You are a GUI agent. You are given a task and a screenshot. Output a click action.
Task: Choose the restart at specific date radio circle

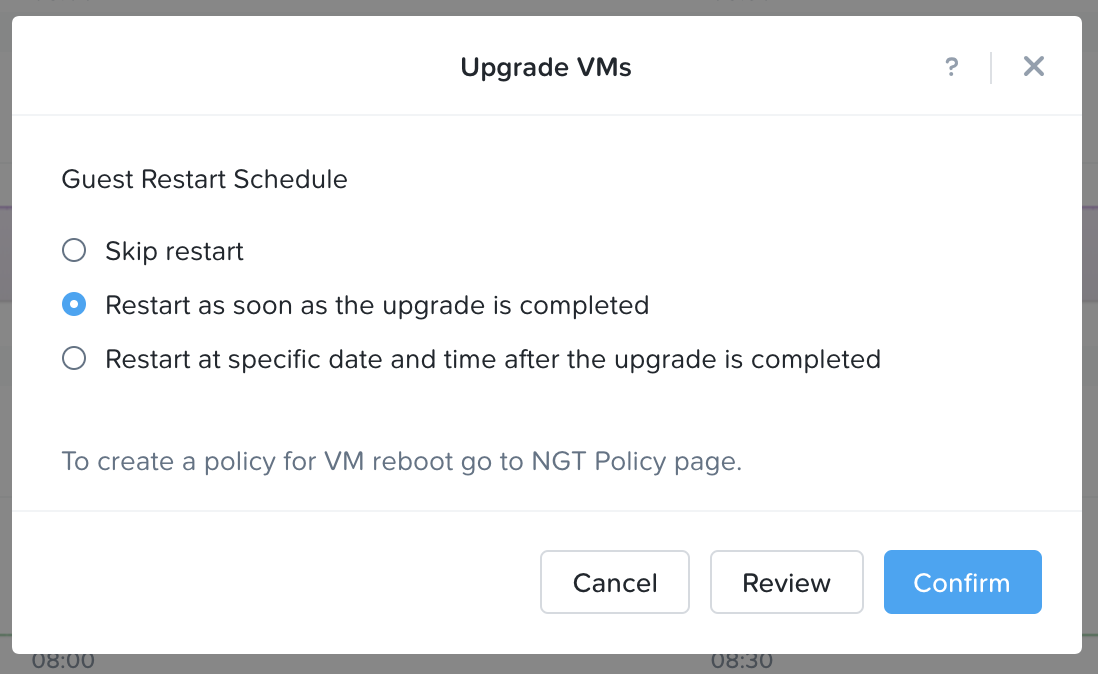[74, 358]
